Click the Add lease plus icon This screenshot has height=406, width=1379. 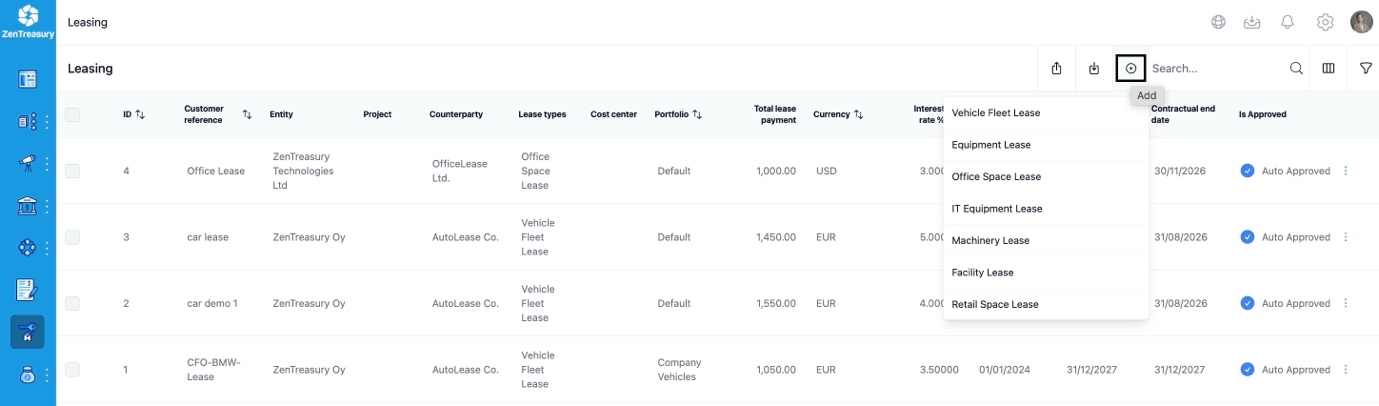pyautogui.click(x=1131, y=68)
